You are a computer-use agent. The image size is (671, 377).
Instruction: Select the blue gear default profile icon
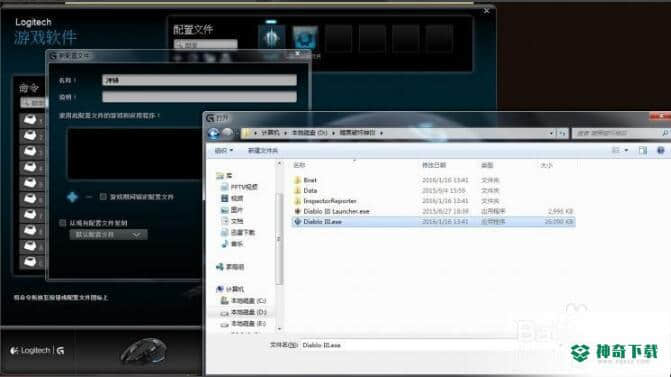coord(305,38)
